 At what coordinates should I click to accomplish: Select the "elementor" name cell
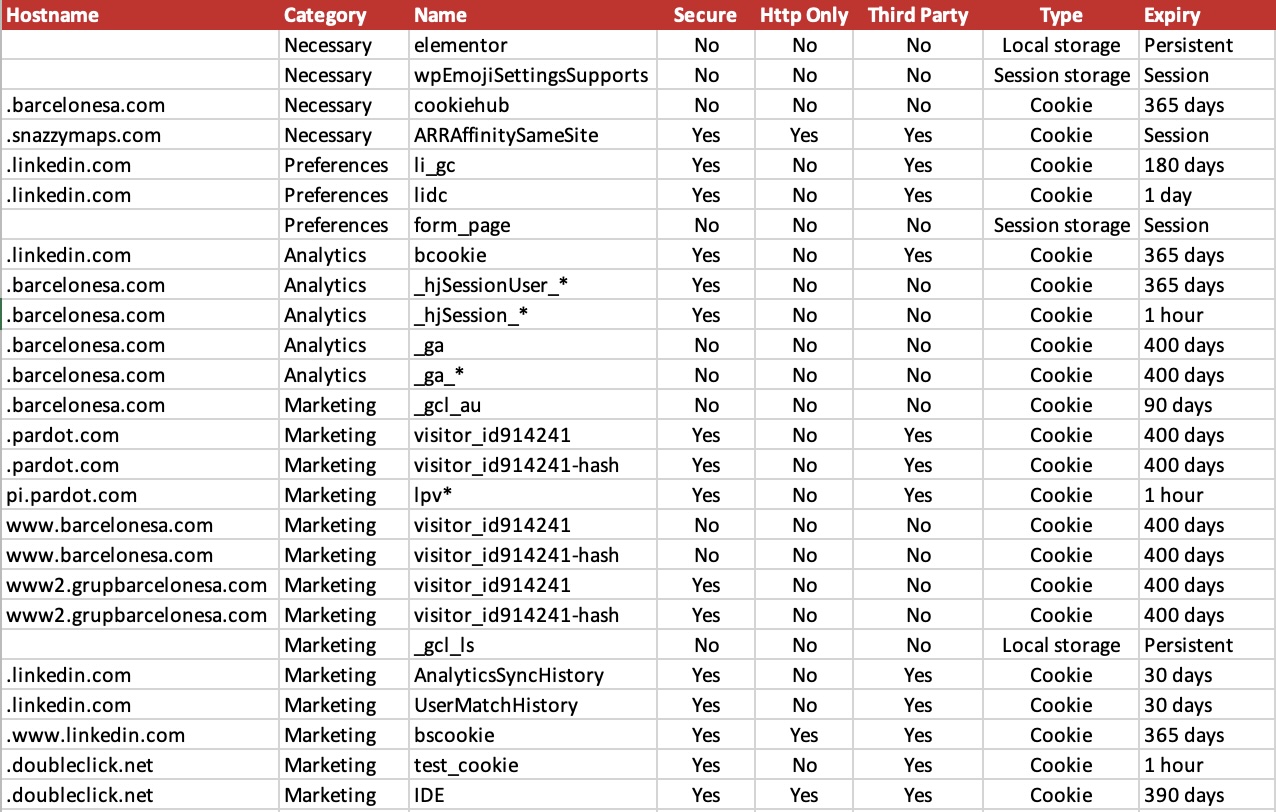(x=461, y=45)
